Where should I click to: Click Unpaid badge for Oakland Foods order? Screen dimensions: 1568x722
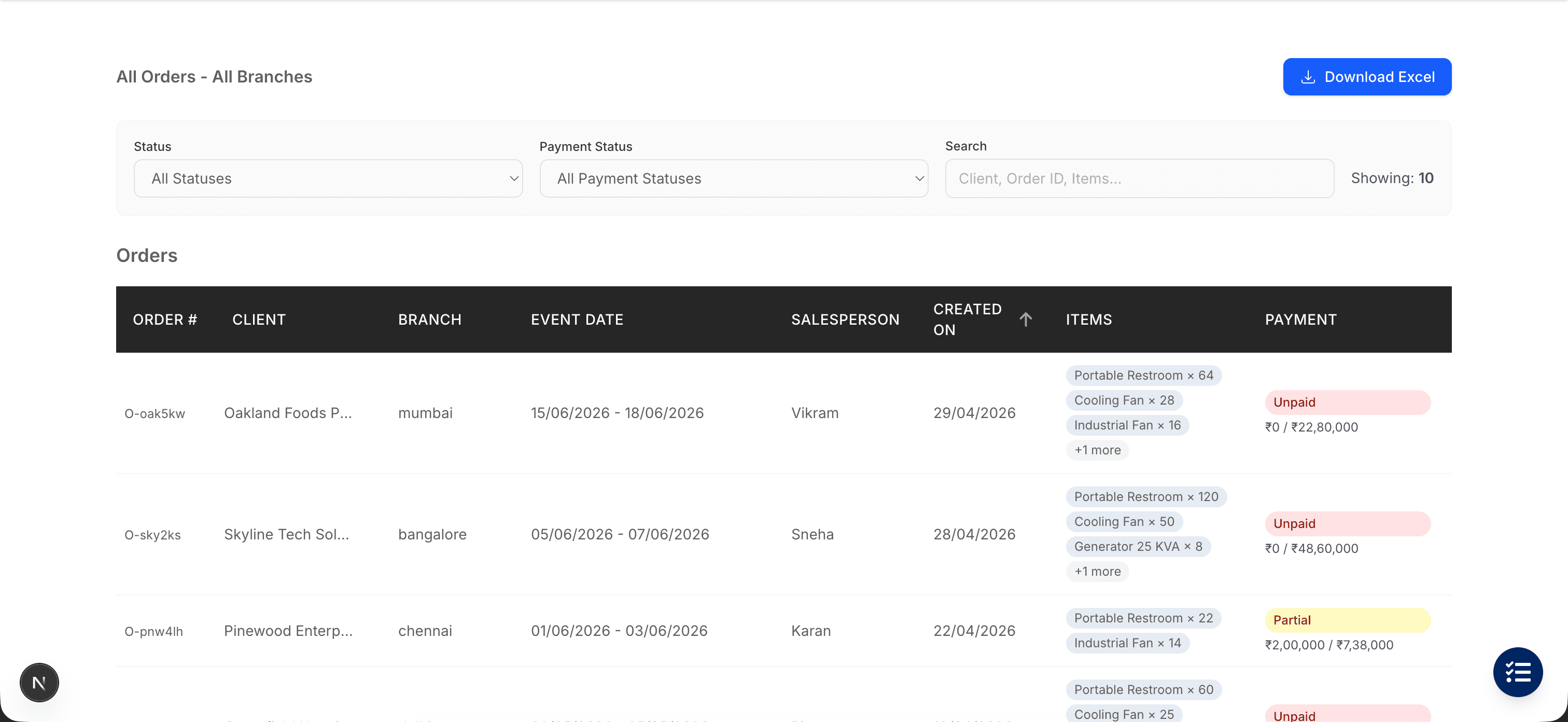click(1348, 402)
